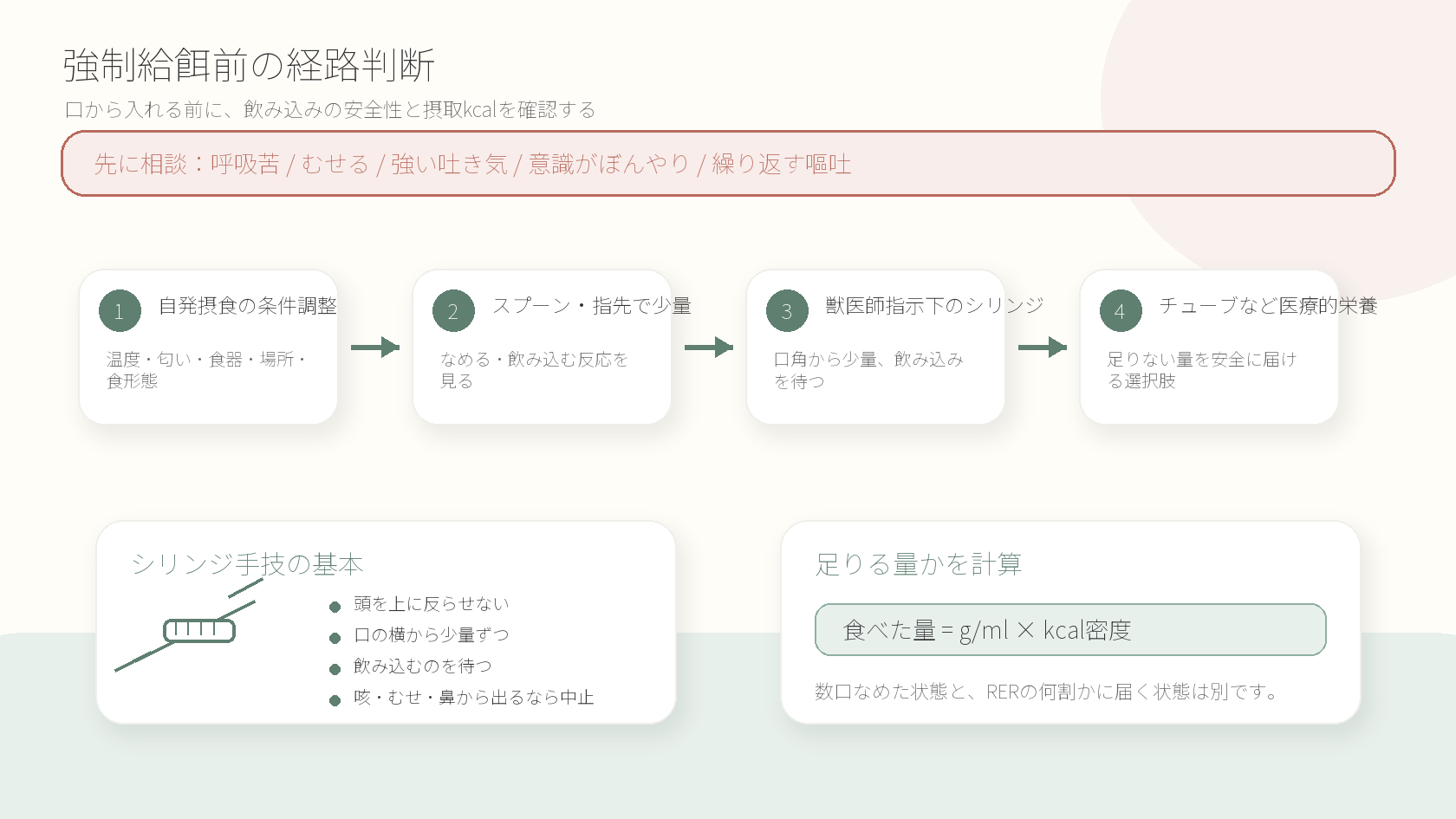The width and height of the screenshot is (1456, 819).
Task: Click the bullet beside 咳・むせ・鼻から出るなら中止
Action: point(335,700)
